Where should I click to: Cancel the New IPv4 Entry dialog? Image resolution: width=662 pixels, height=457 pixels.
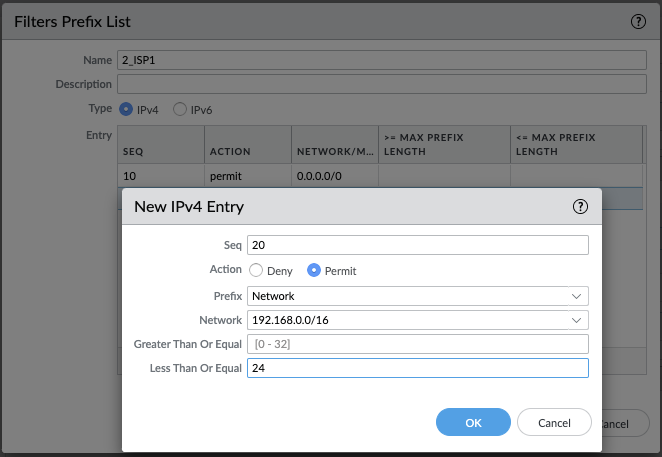click(554, 422)
